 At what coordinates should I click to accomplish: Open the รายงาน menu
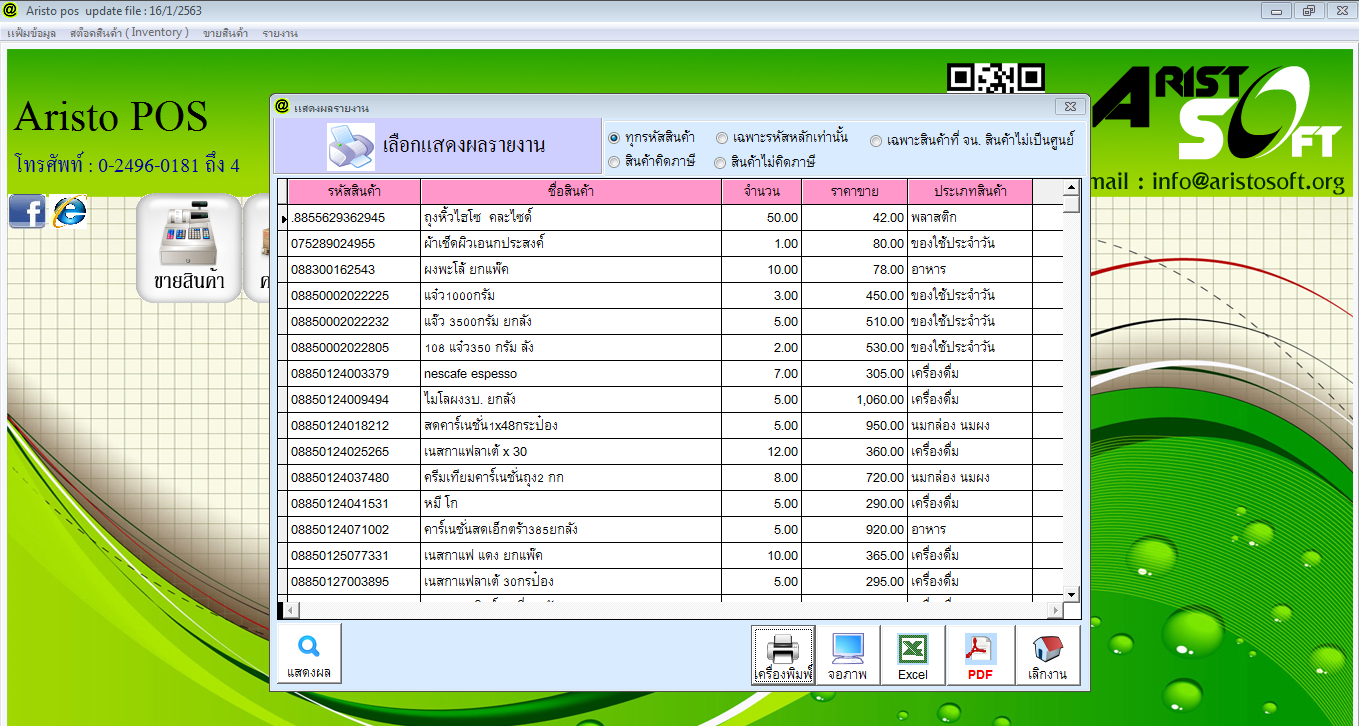[x=280, y=33]
